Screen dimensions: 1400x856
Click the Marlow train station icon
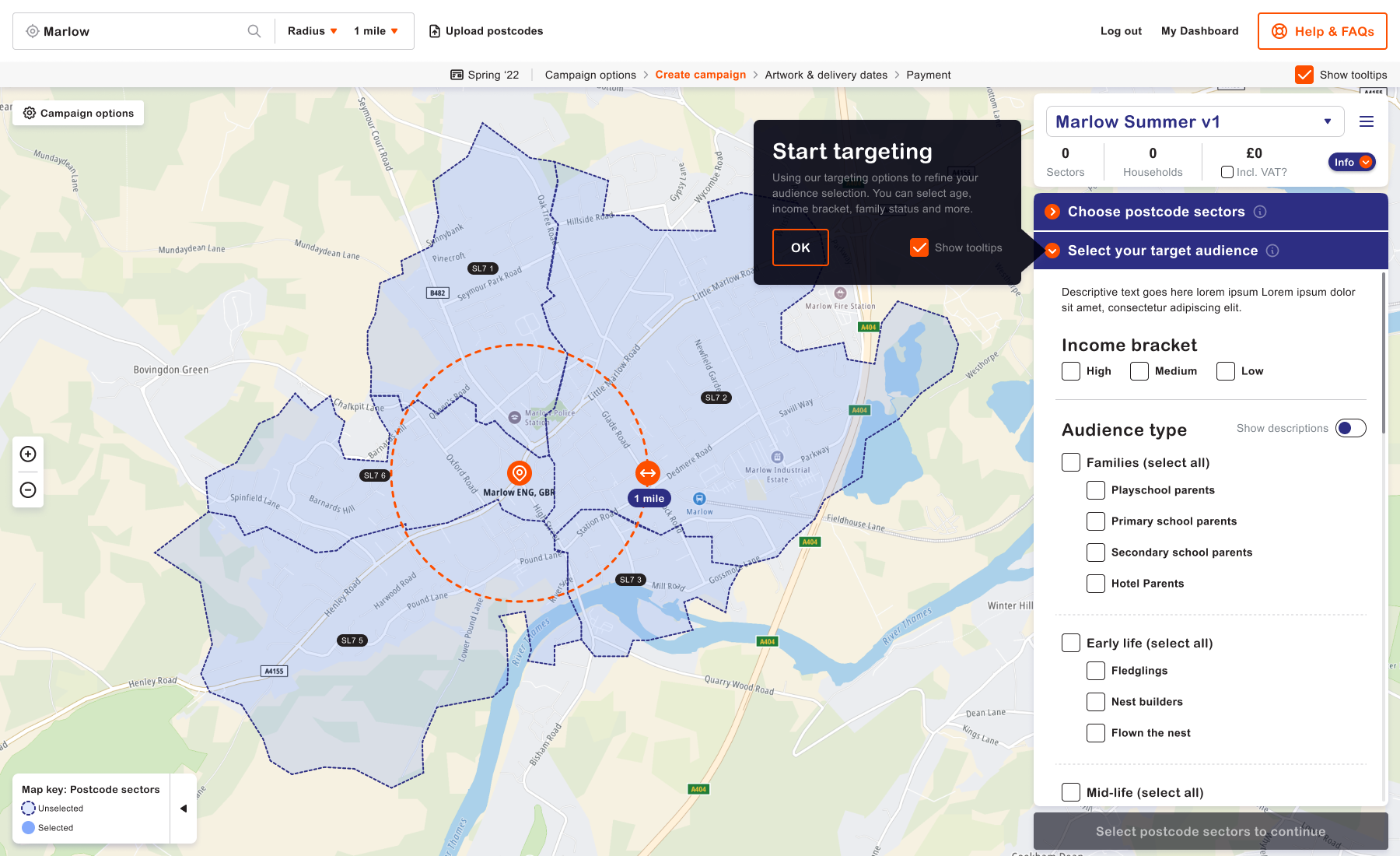(x=699, y=499)
